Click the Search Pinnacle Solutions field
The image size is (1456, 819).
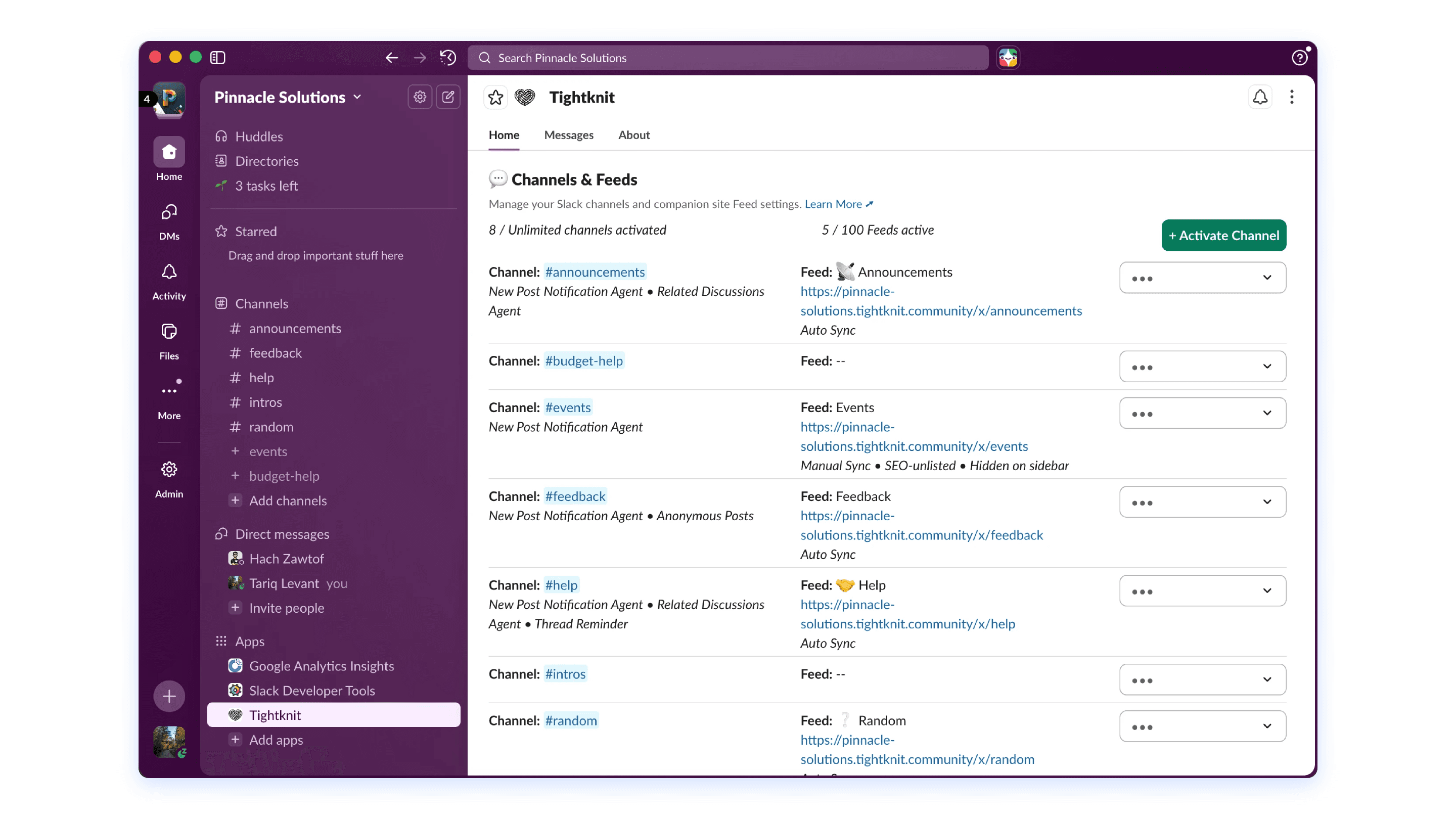click(x=728, y=58)
